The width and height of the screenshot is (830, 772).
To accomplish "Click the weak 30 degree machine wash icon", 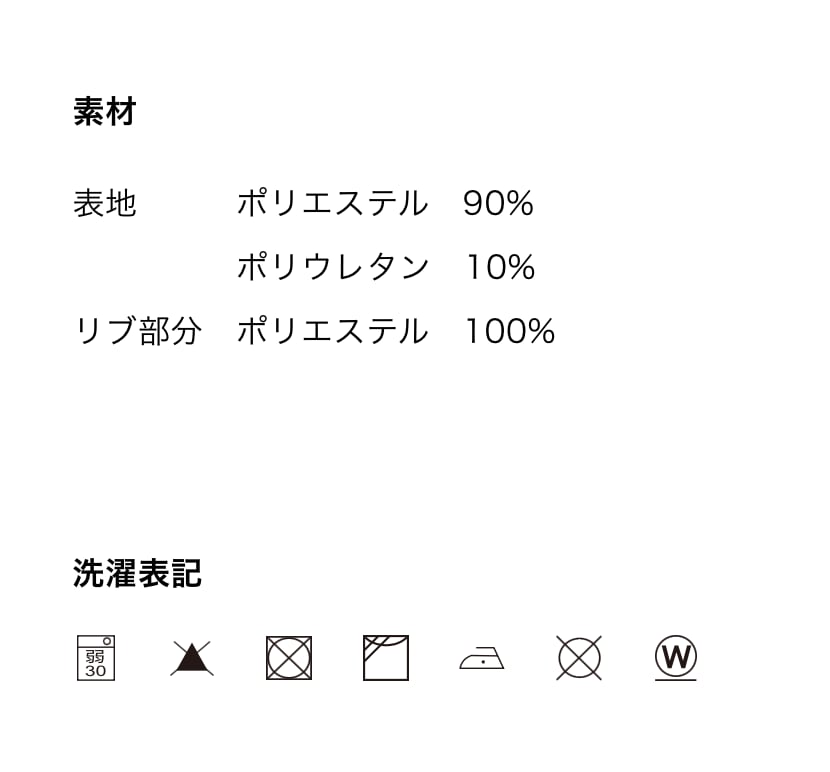I will 96,658.
